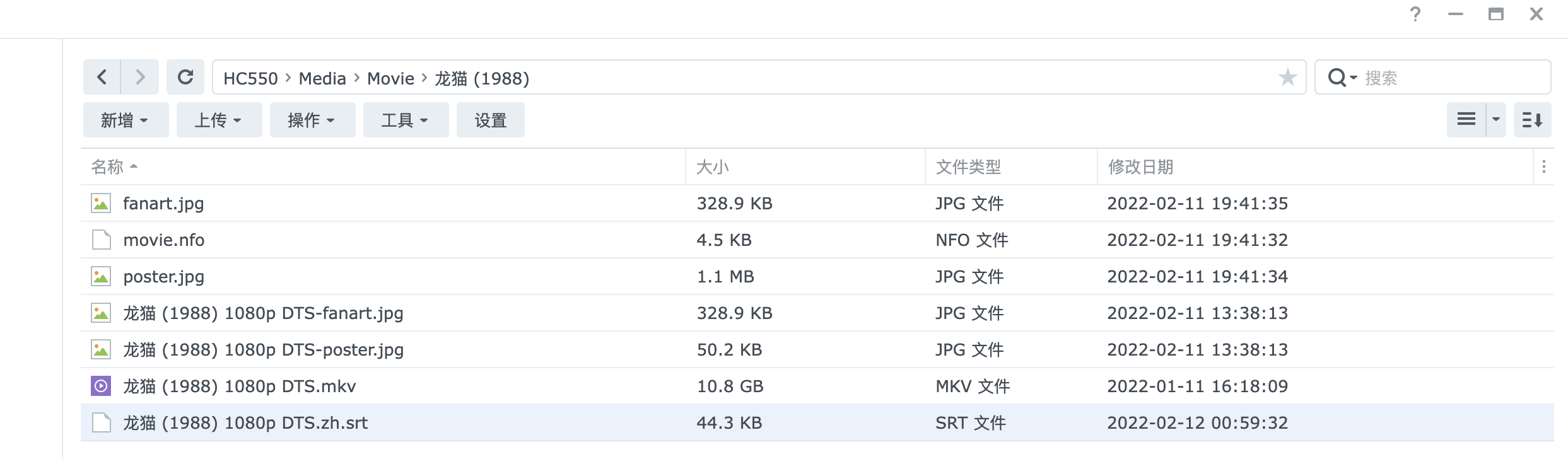1568x459 pixels.
Task: Click the video icon of 龙猫 (1988) 1080p DTS.mkv
Action: coord(101,386)
